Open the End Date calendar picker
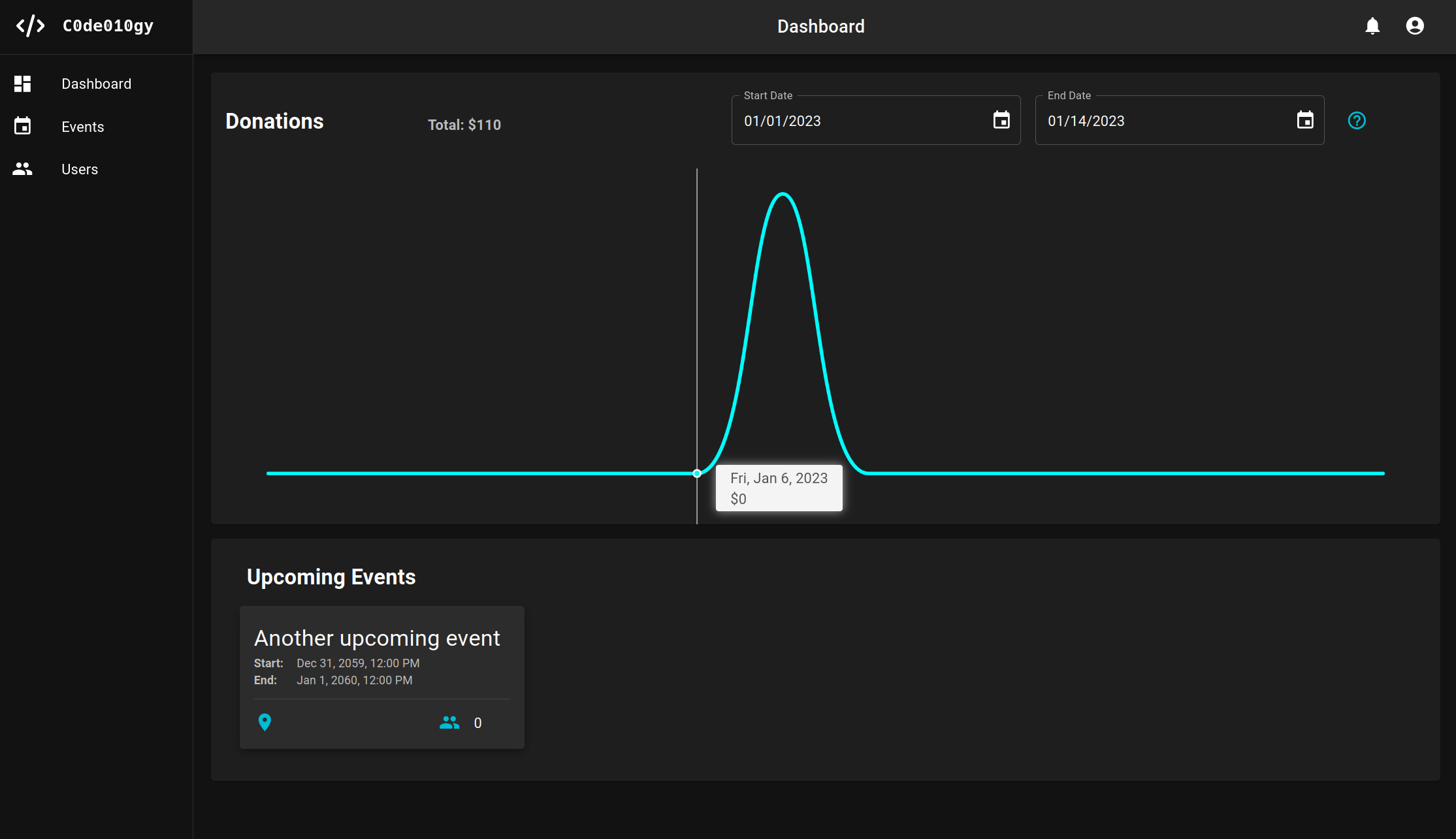Screen dimensions: 1456x839 [x=1304, y=120]
